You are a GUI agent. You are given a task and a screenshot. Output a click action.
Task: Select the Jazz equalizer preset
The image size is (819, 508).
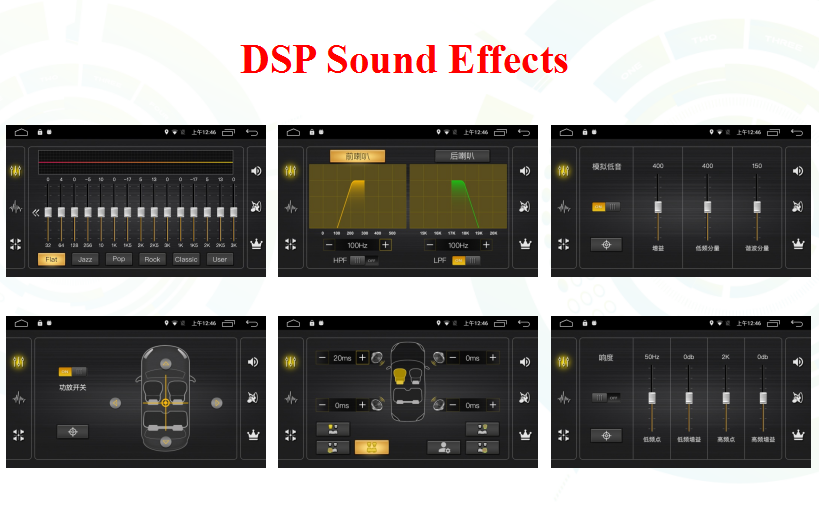[x=85, y=259]
